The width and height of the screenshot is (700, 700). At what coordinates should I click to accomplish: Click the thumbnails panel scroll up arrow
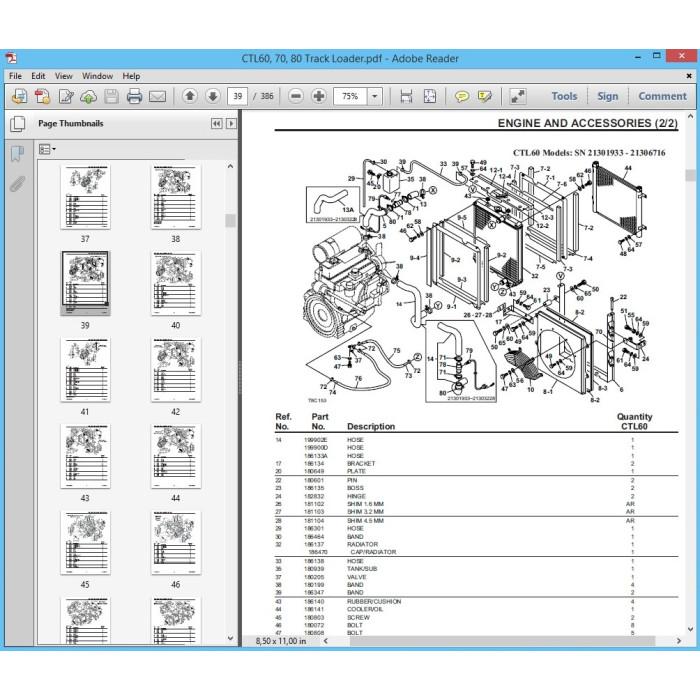click(x=230, y=167)
